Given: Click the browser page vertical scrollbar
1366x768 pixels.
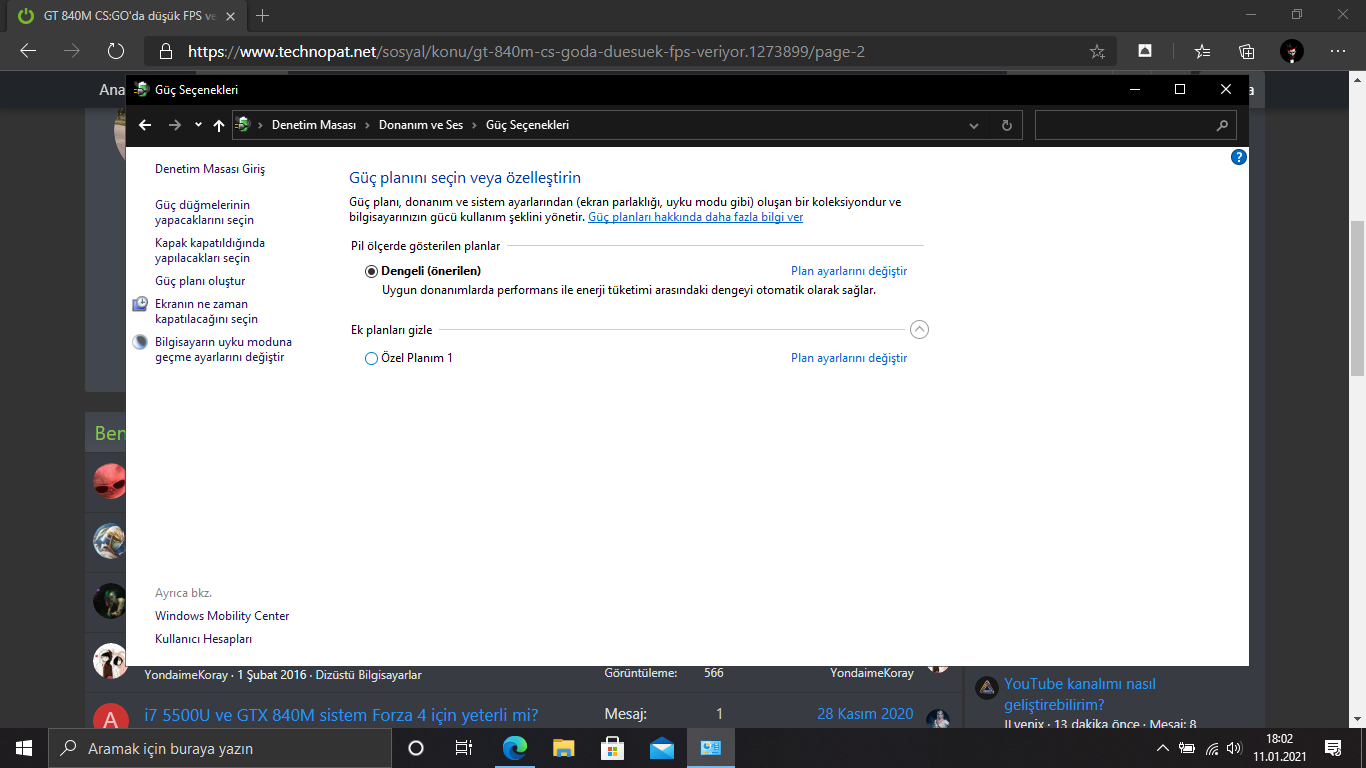Looking at the screenshot, I should coord(1357,297).
